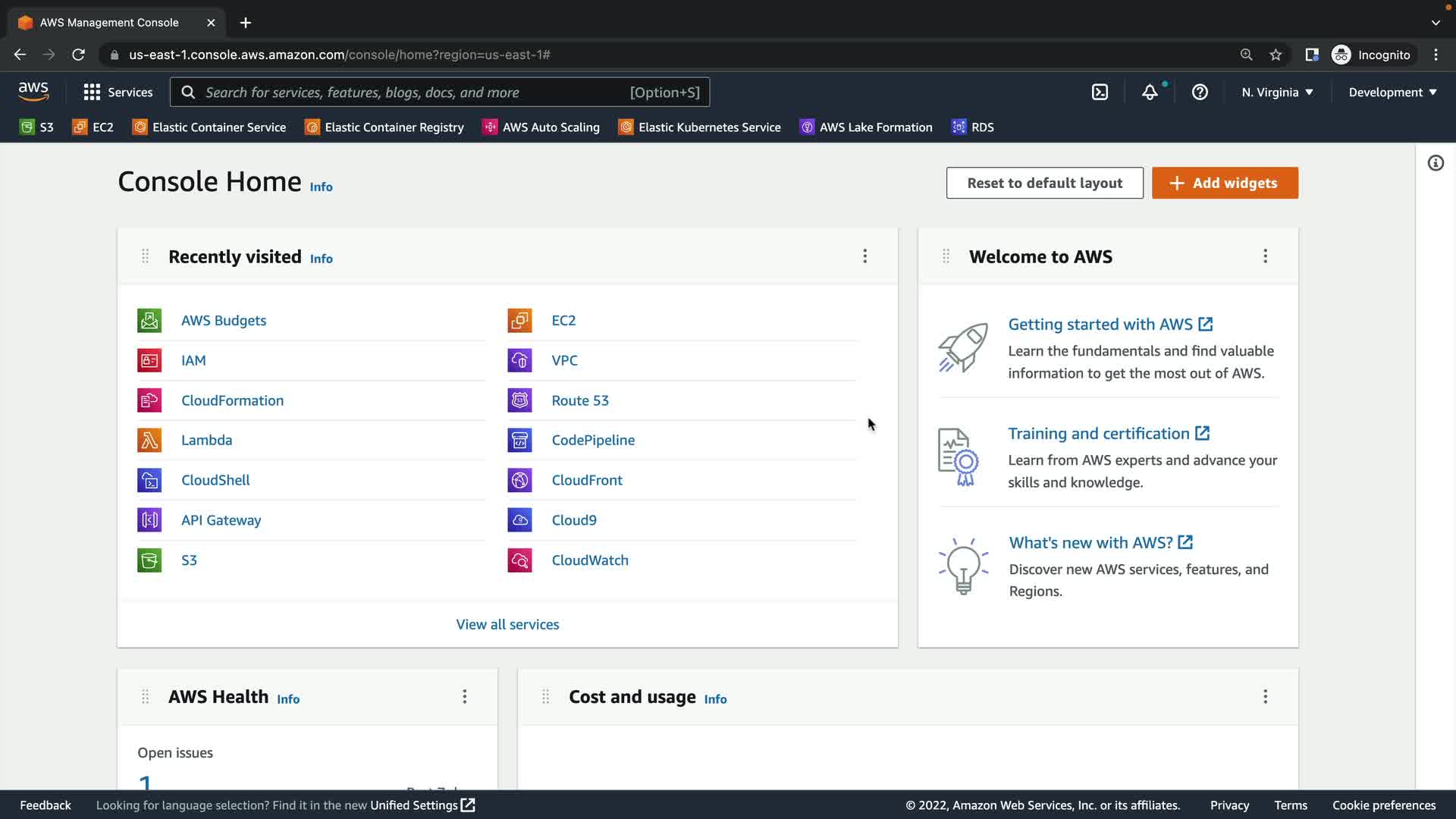
Task: Click Reset to default layout button
Action: point(1044,183)
